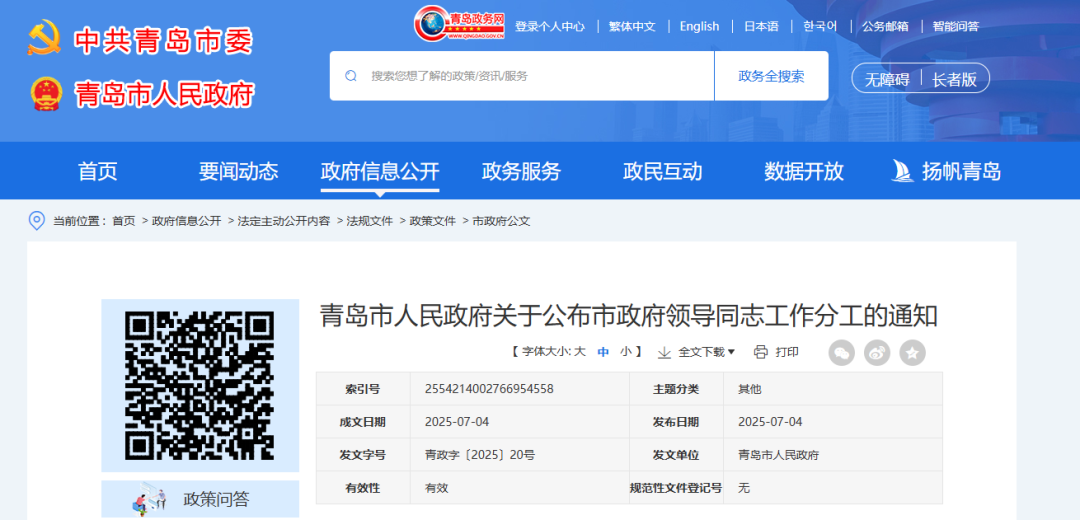Click the 政策问答 panel button

(200, 499)
